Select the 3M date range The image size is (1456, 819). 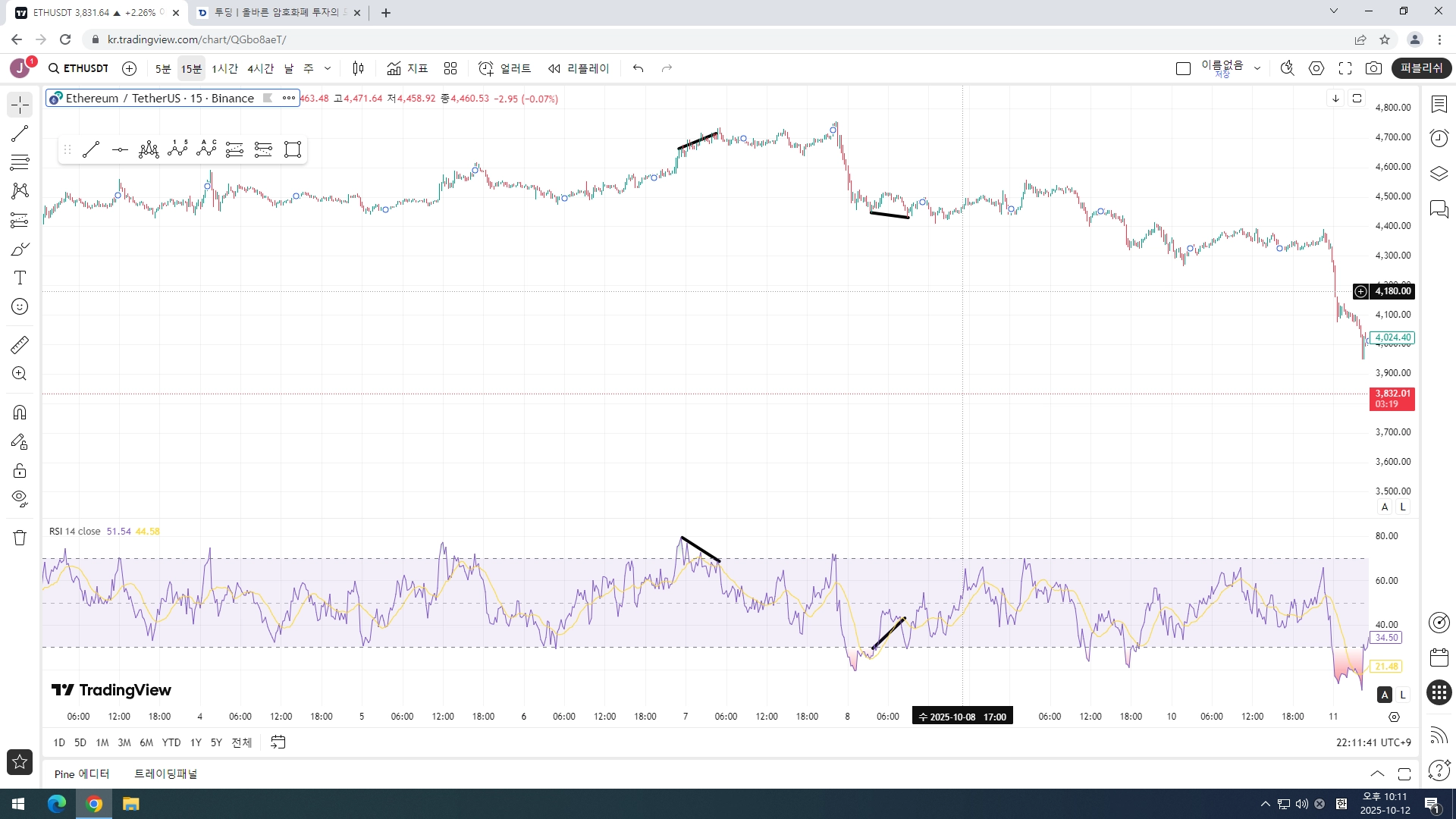(124, 742)
